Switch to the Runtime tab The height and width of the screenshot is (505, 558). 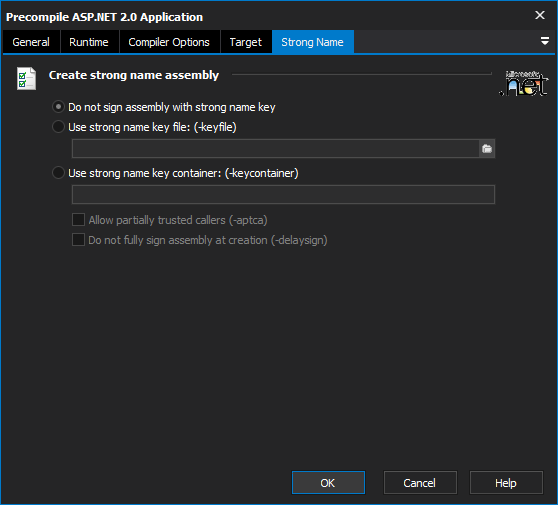click(89, 42)
